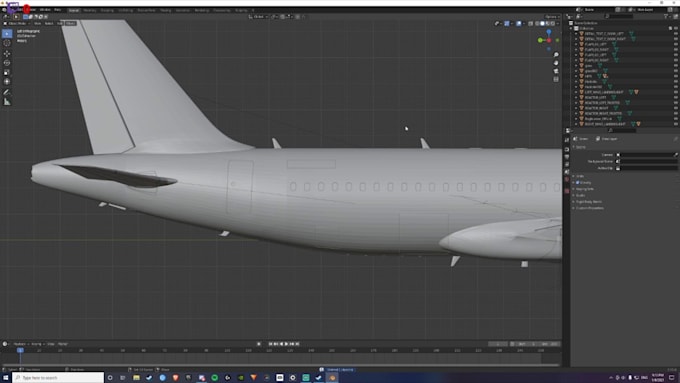680x383 pixels.
Task: Enable the Gravity checkbox in Scene properties
Action: [x=578, y=183]
